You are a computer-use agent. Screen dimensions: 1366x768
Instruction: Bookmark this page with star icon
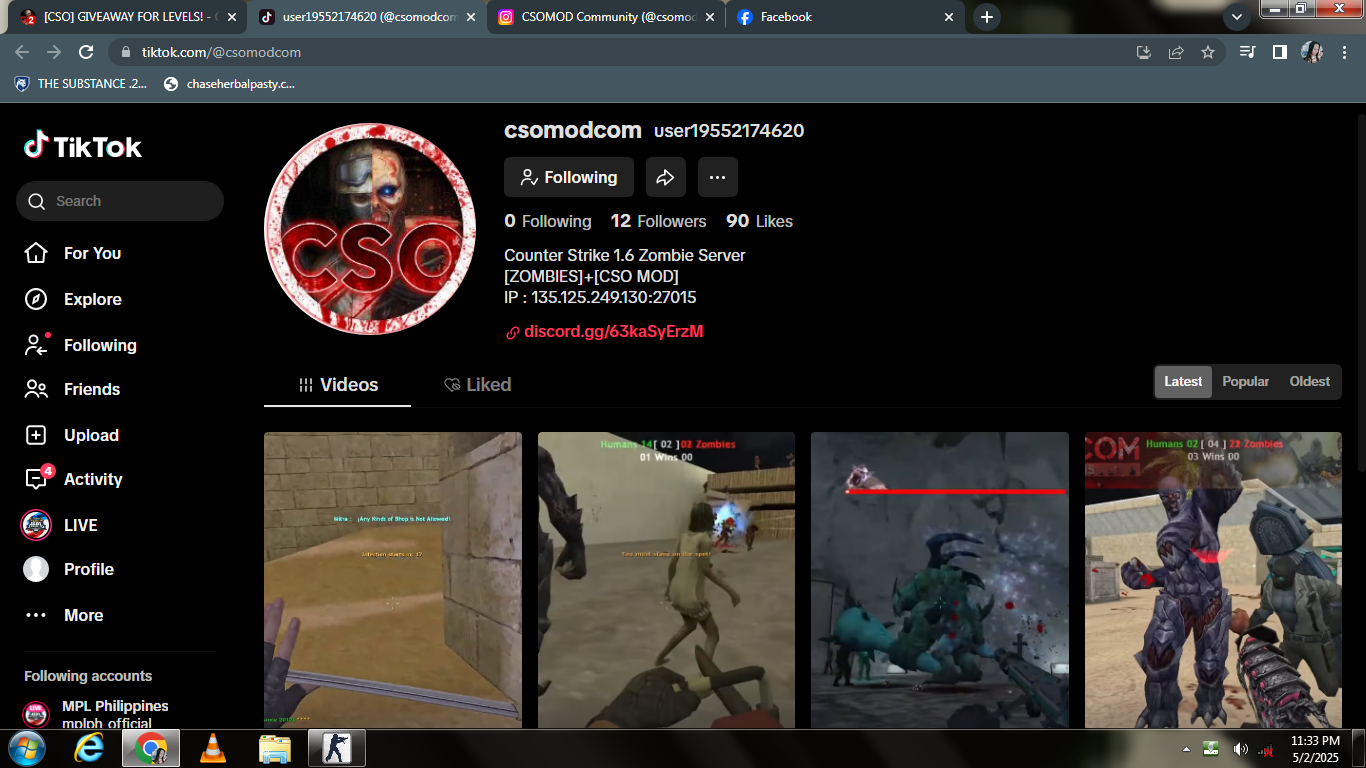[x=1208, y=52]
